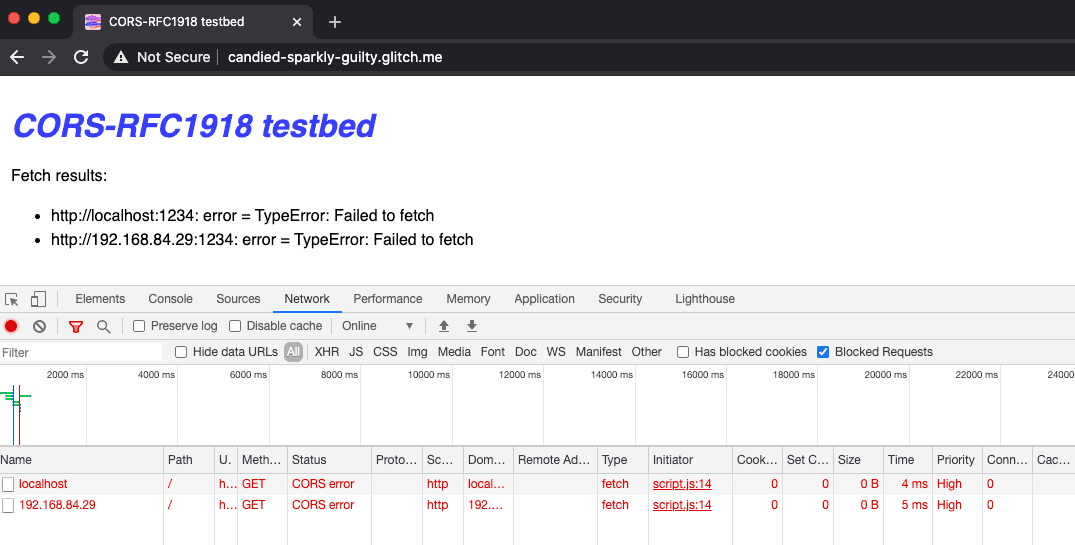1075x545 pixels.
Task: Check the Disable cache checkbox
Action: 235,326
